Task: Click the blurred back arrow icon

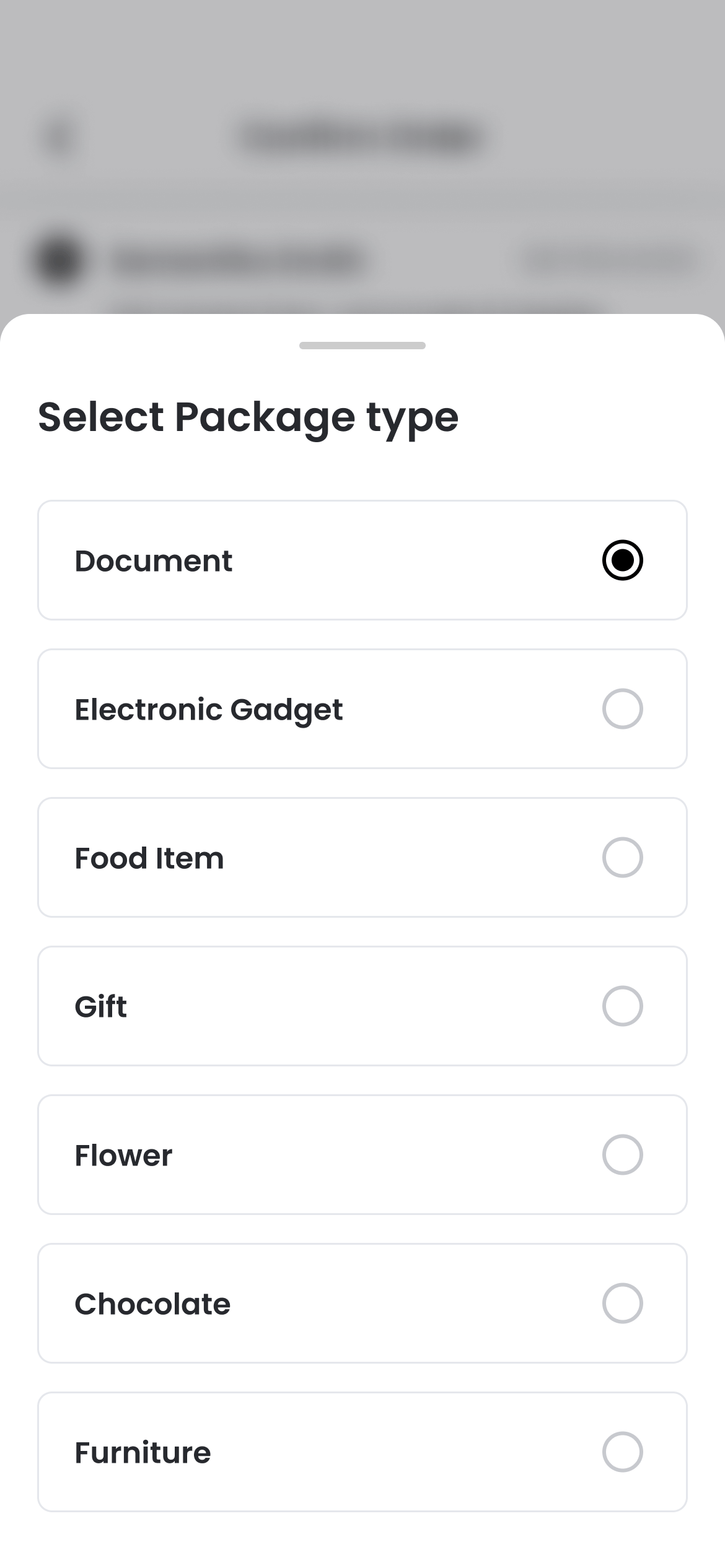Action: (59, 137)
